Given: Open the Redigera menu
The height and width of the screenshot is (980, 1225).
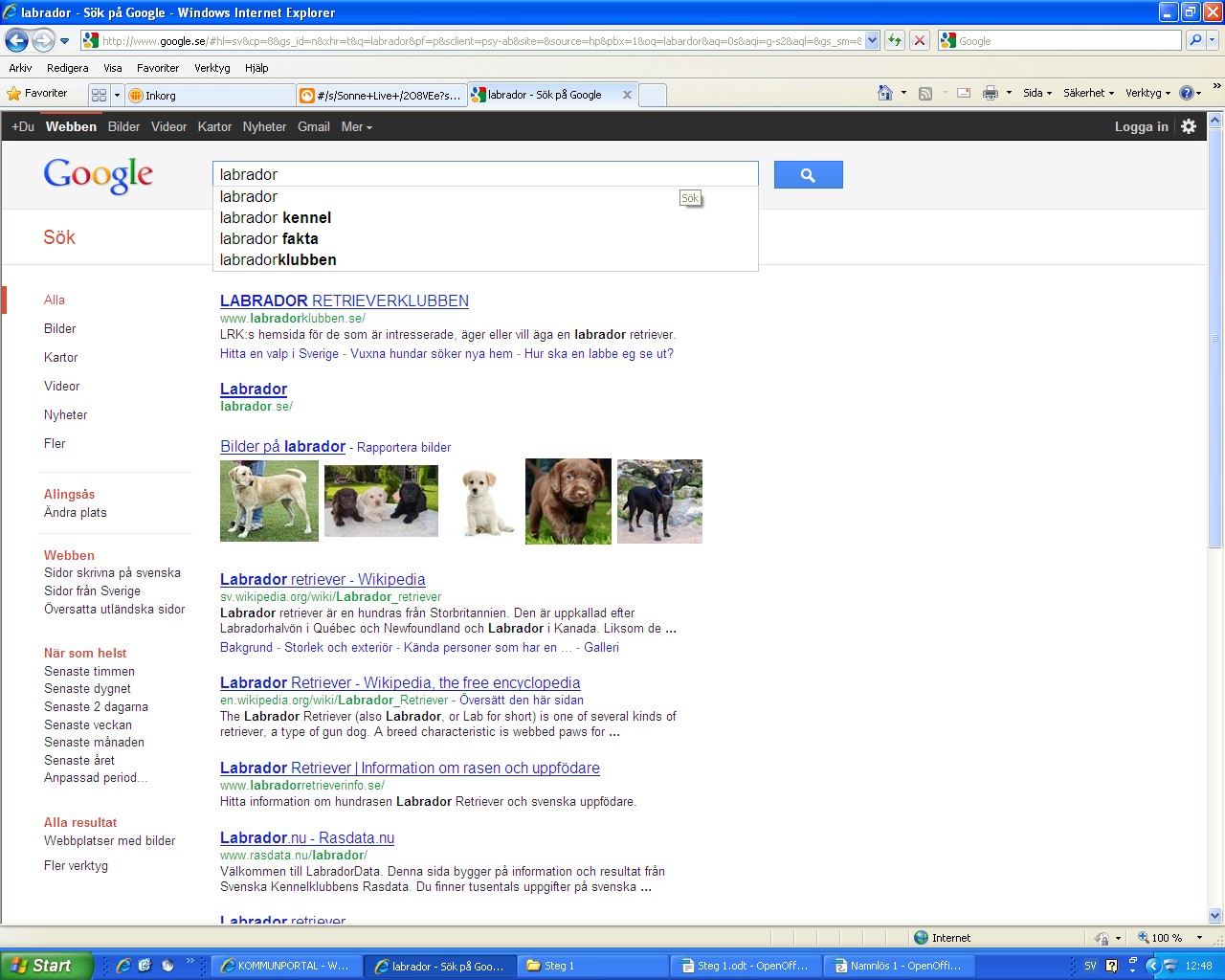Looking at the screenshot, I should [x=67, y=68].
